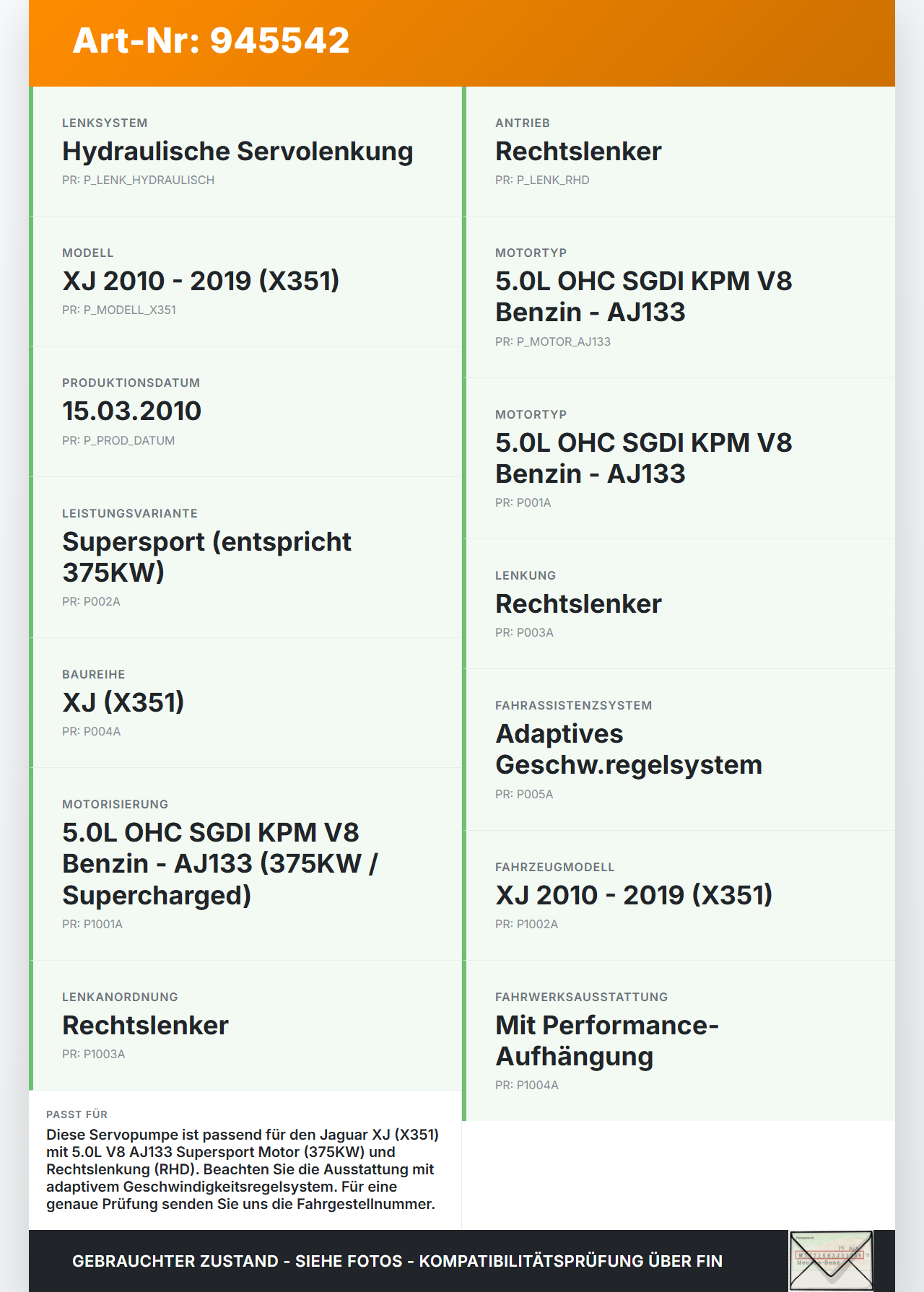
Task: Select the Hydraulische Servolenkung card
Action: pos(245,152)
